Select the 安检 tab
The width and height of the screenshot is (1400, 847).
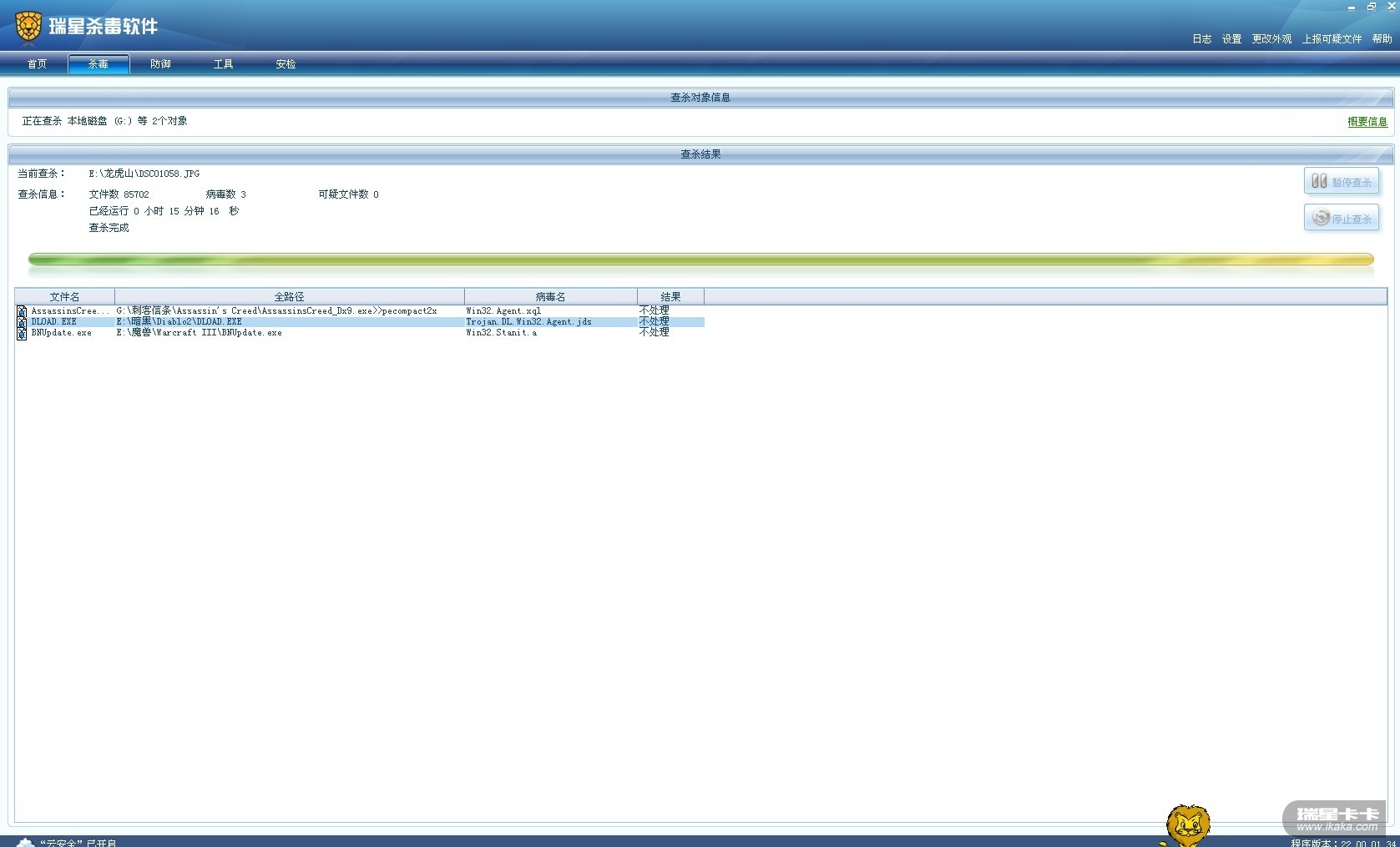click(x=286, y=64)
